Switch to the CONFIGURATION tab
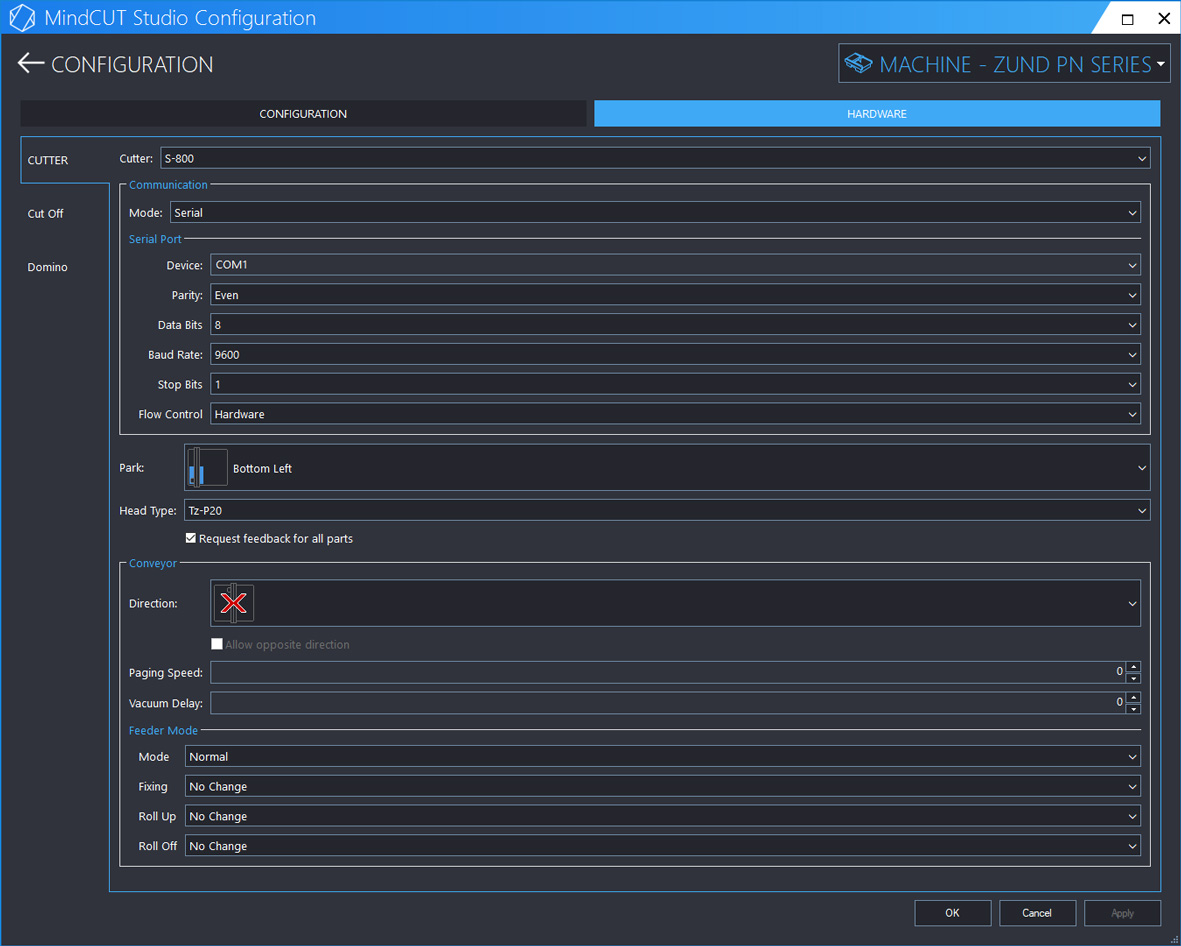The height and width of the screenshot is (946, 1181). click(303, 114)
